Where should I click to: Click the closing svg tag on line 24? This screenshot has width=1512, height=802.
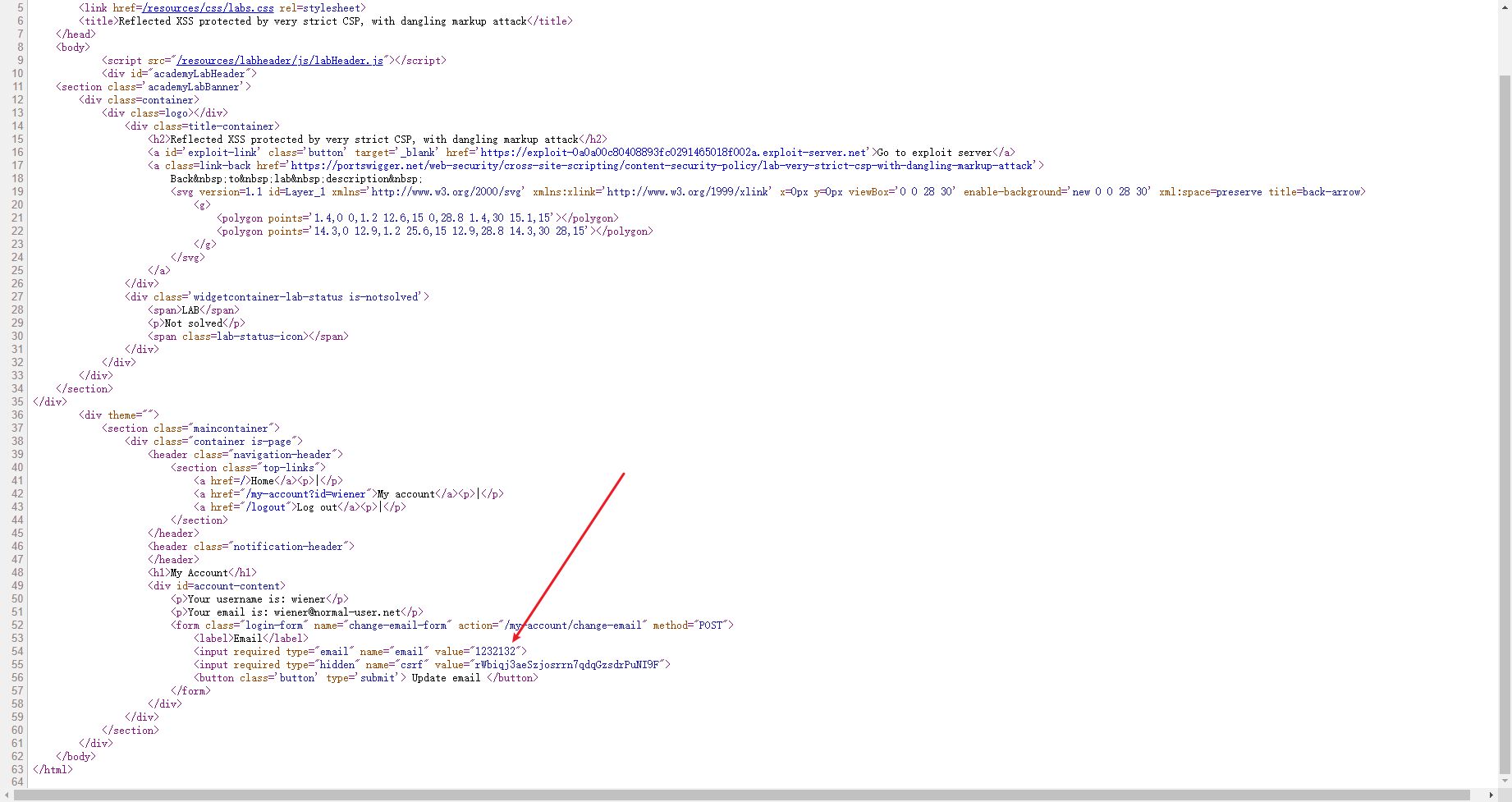pos(188,258)
